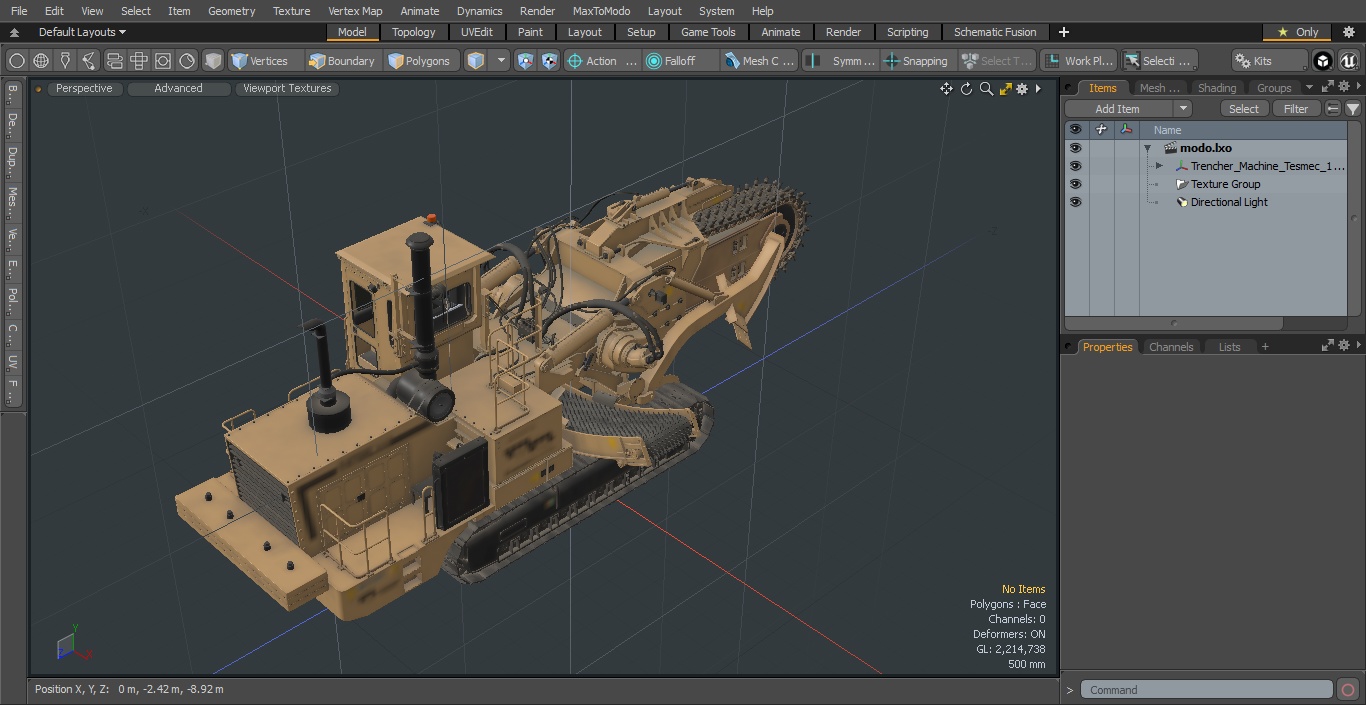This screenshot has height=705, width=1366.
Task: Toggle visibility of Trencher_Machine_Tesmec item
Action: click(1075, 166)
